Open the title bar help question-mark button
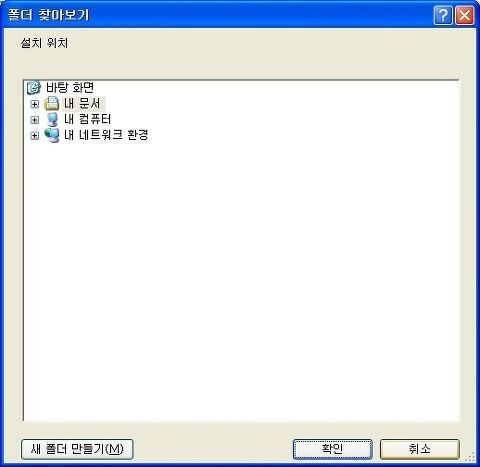 click(443, 15)
